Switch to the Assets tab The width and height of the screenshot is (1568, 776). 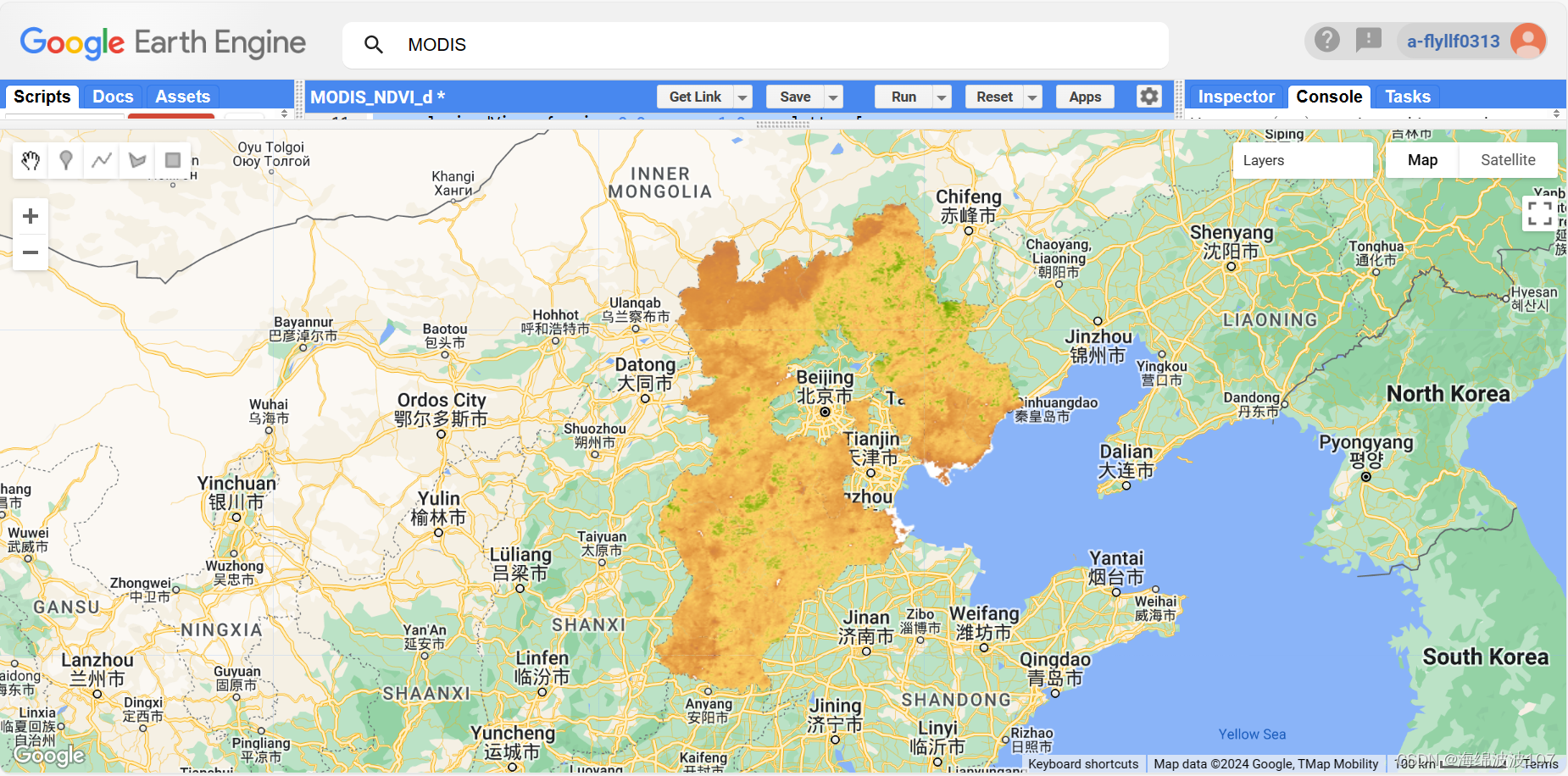point(182,97)
